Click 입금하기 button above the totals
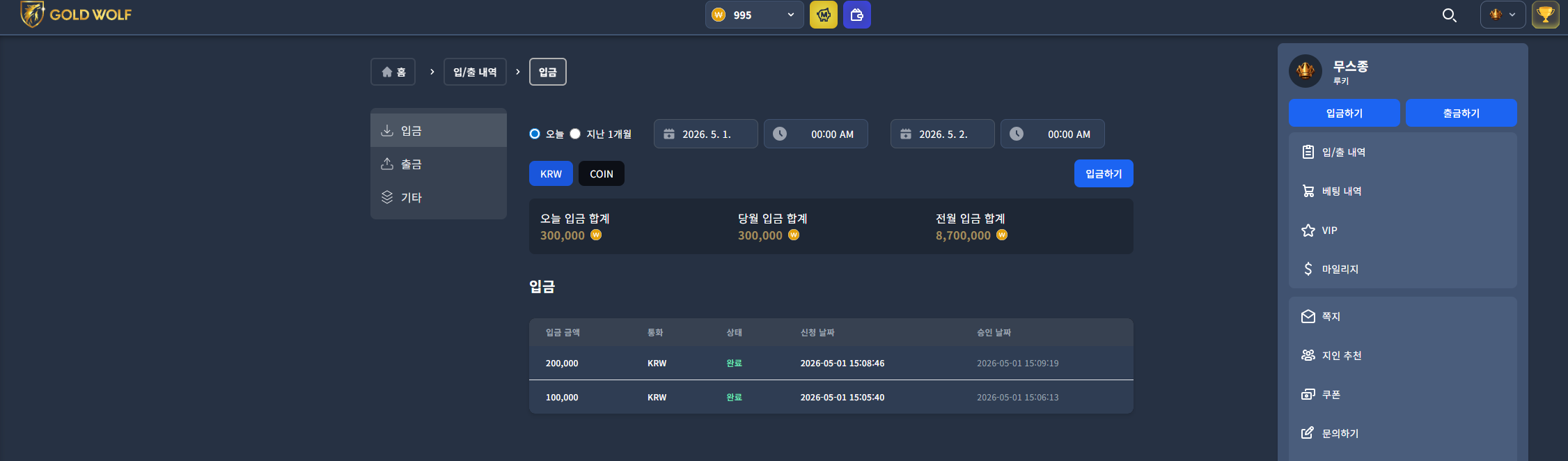This screenshot has height=461, width=1568. [1104, 173]
